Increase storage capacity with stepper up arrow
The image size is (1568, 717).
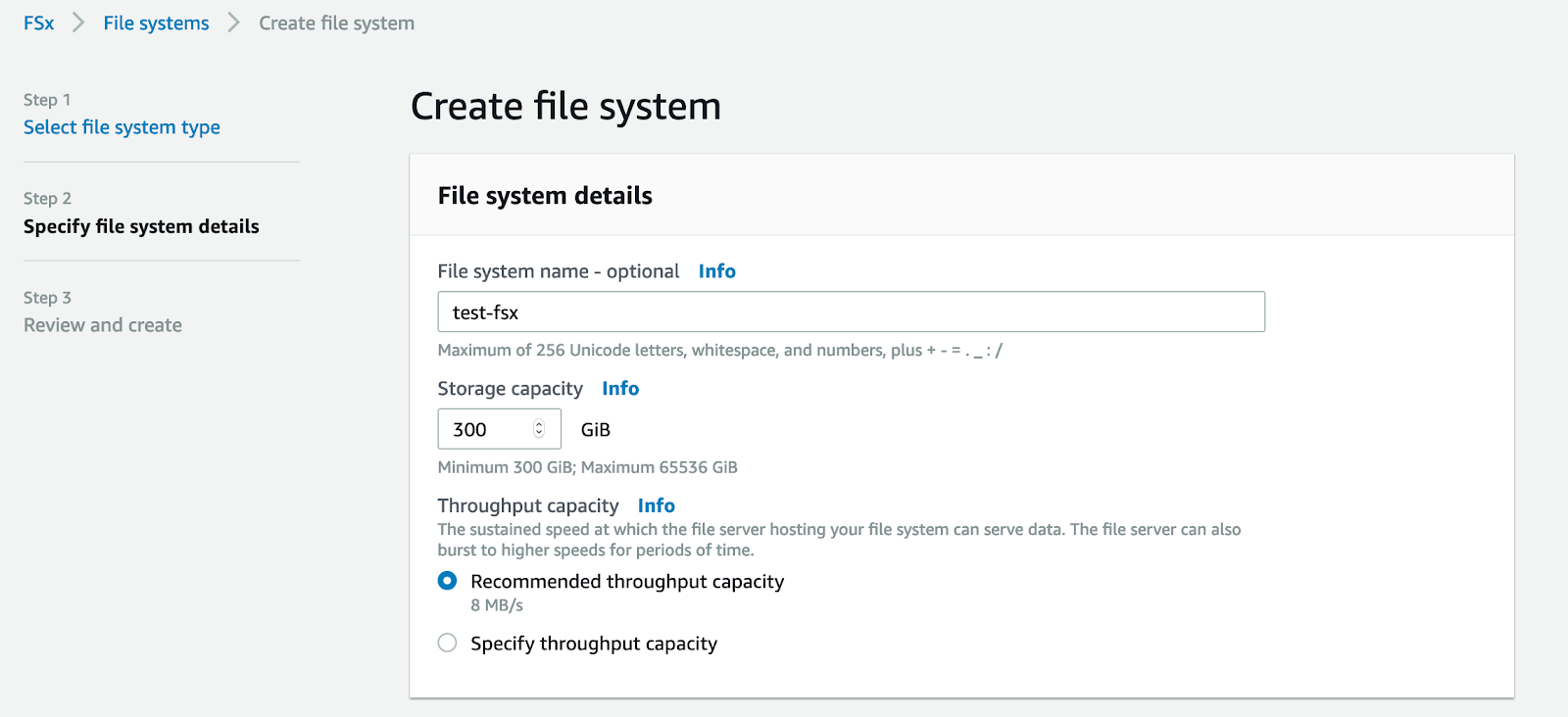pos(539,424)
